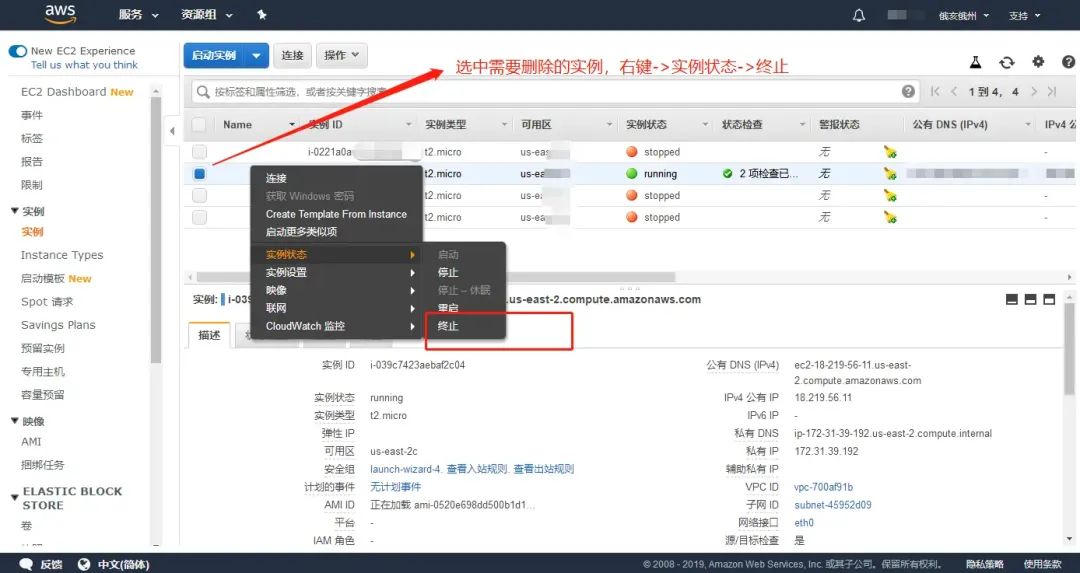Open the 实例设置 submenu
1080x573 pixels.
(336, 272)
